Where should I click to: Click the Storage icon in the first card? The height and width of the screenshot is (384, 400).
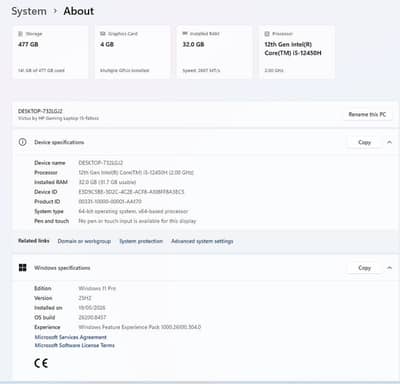[20, 34]
